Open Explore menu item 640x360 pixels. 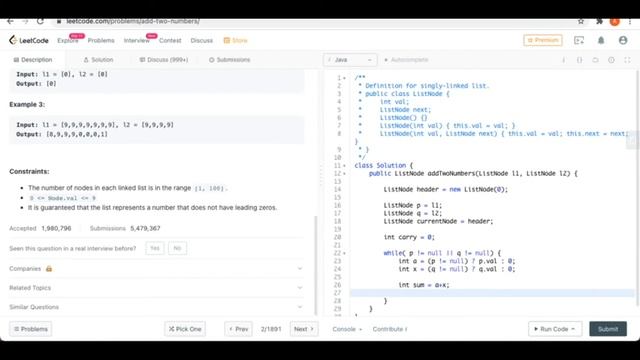click(x=68, y=40)
